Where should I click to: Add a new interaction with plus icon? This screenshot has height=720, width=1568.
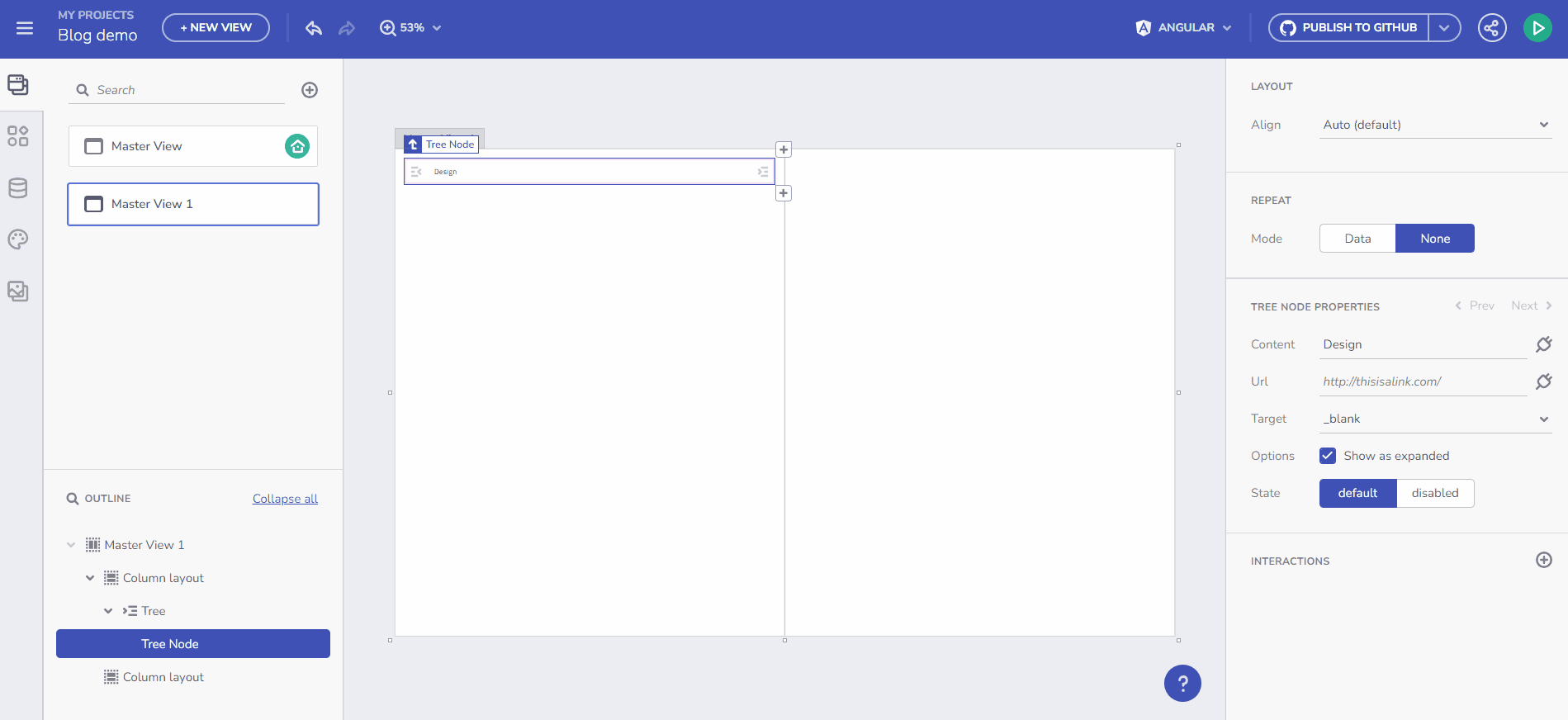tap(1543, 561)
